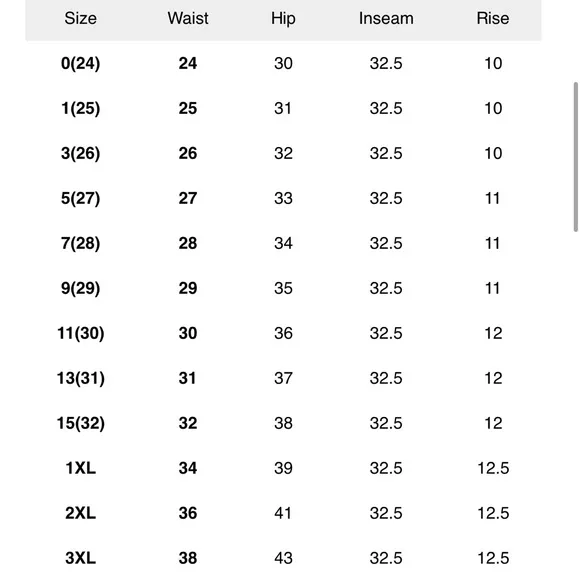
Task: Click the Hip column header
Action: 283,18
